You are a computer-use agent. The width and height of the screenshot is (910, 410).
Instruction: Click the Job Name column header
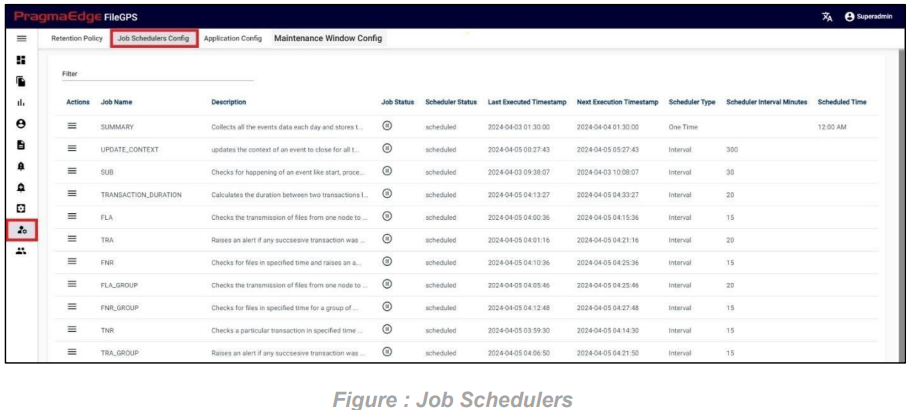[116, 102]
